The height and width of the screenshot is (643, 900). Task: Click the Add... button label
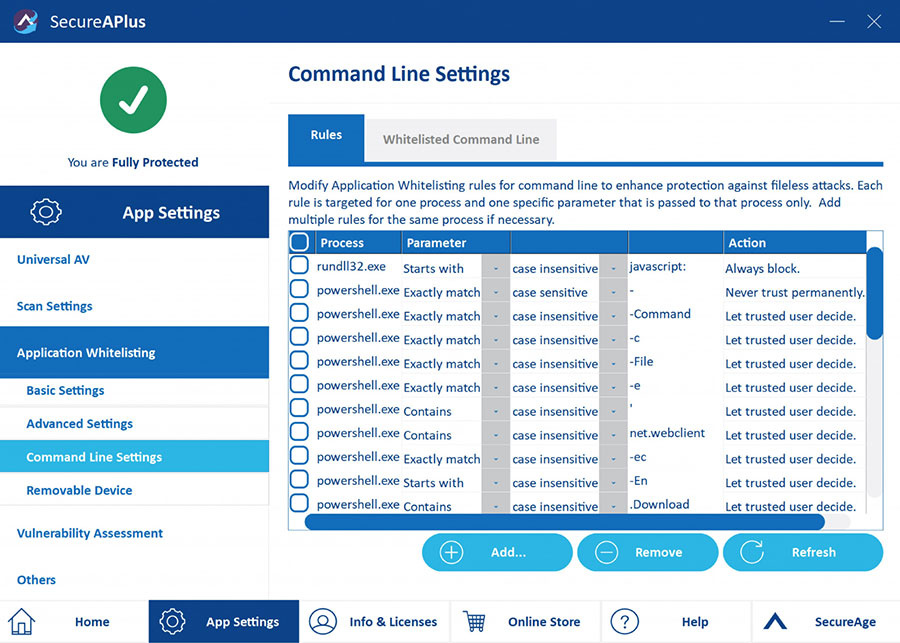coord(508,552)
